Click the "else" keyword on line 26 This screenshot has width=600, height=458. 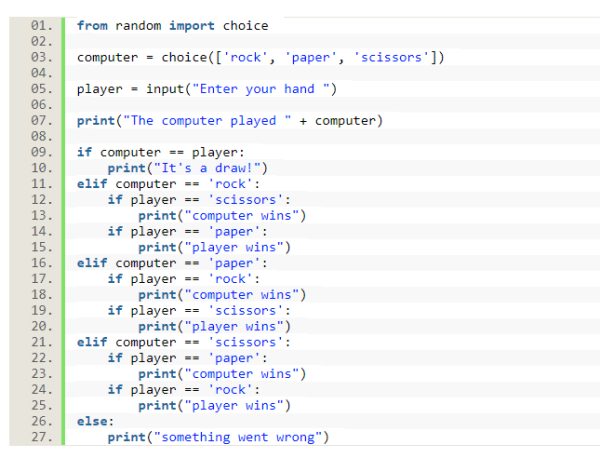(94, 421)
